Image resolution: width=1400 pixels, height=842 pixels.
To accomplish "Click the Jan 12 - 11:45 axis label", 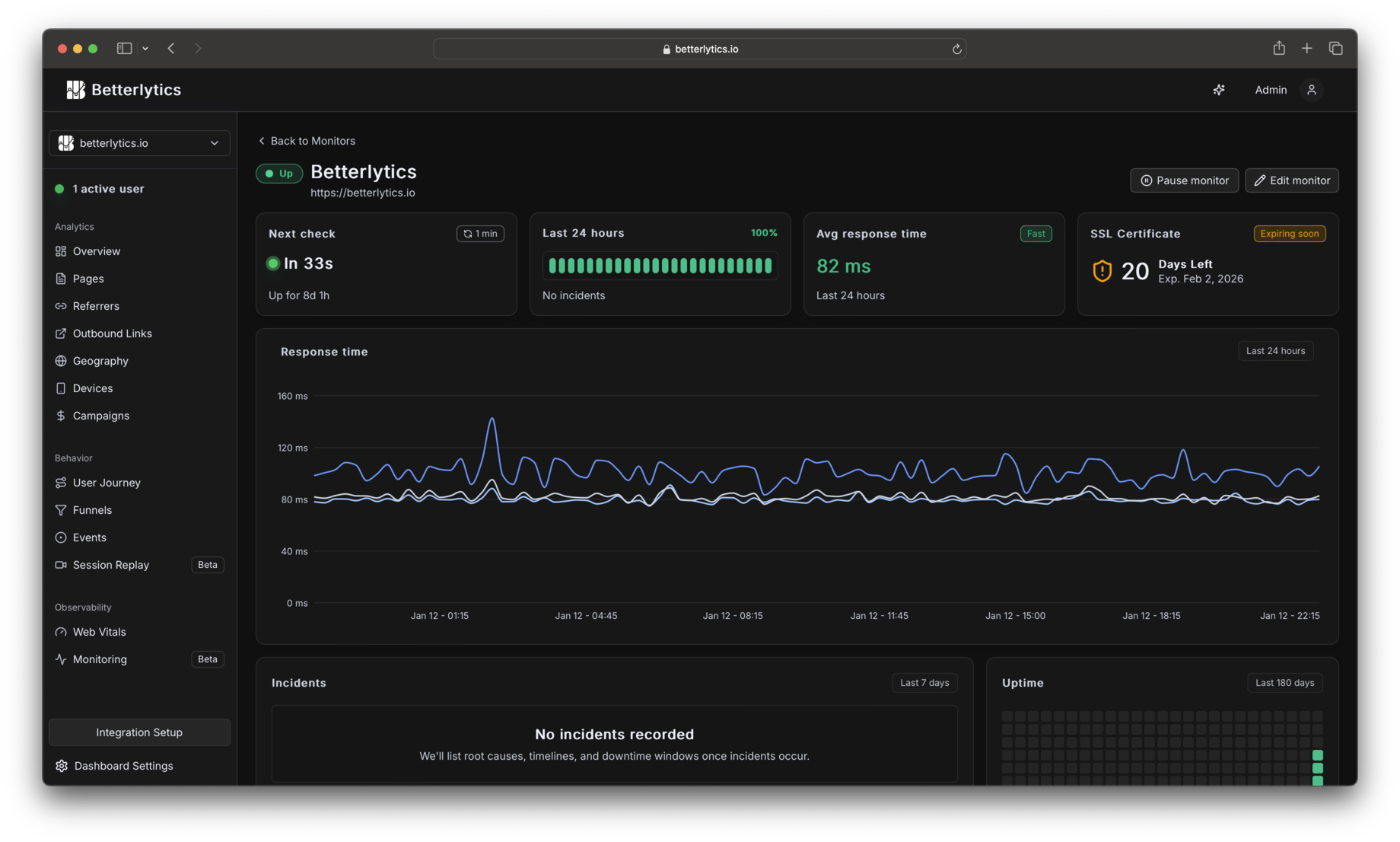I will click(880, 616).
